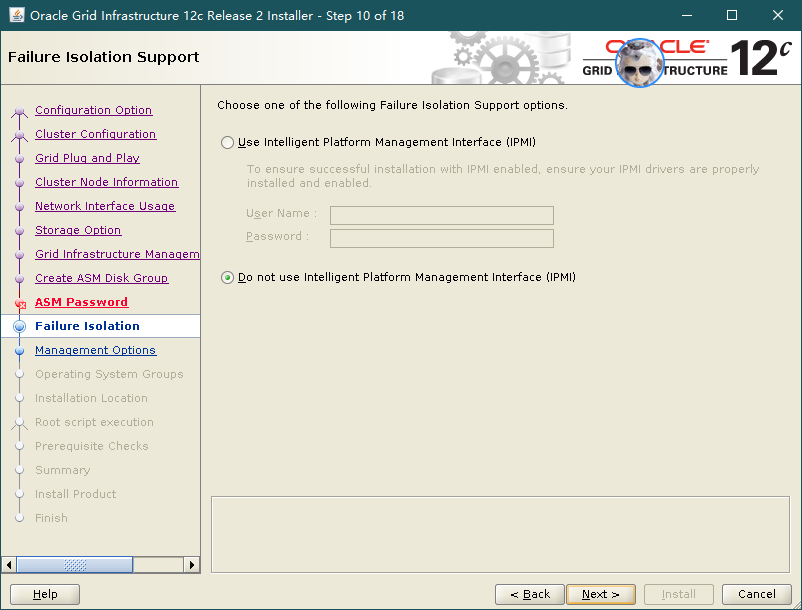Focus the User Name input field
802x610 pixels.
point(441,215)
